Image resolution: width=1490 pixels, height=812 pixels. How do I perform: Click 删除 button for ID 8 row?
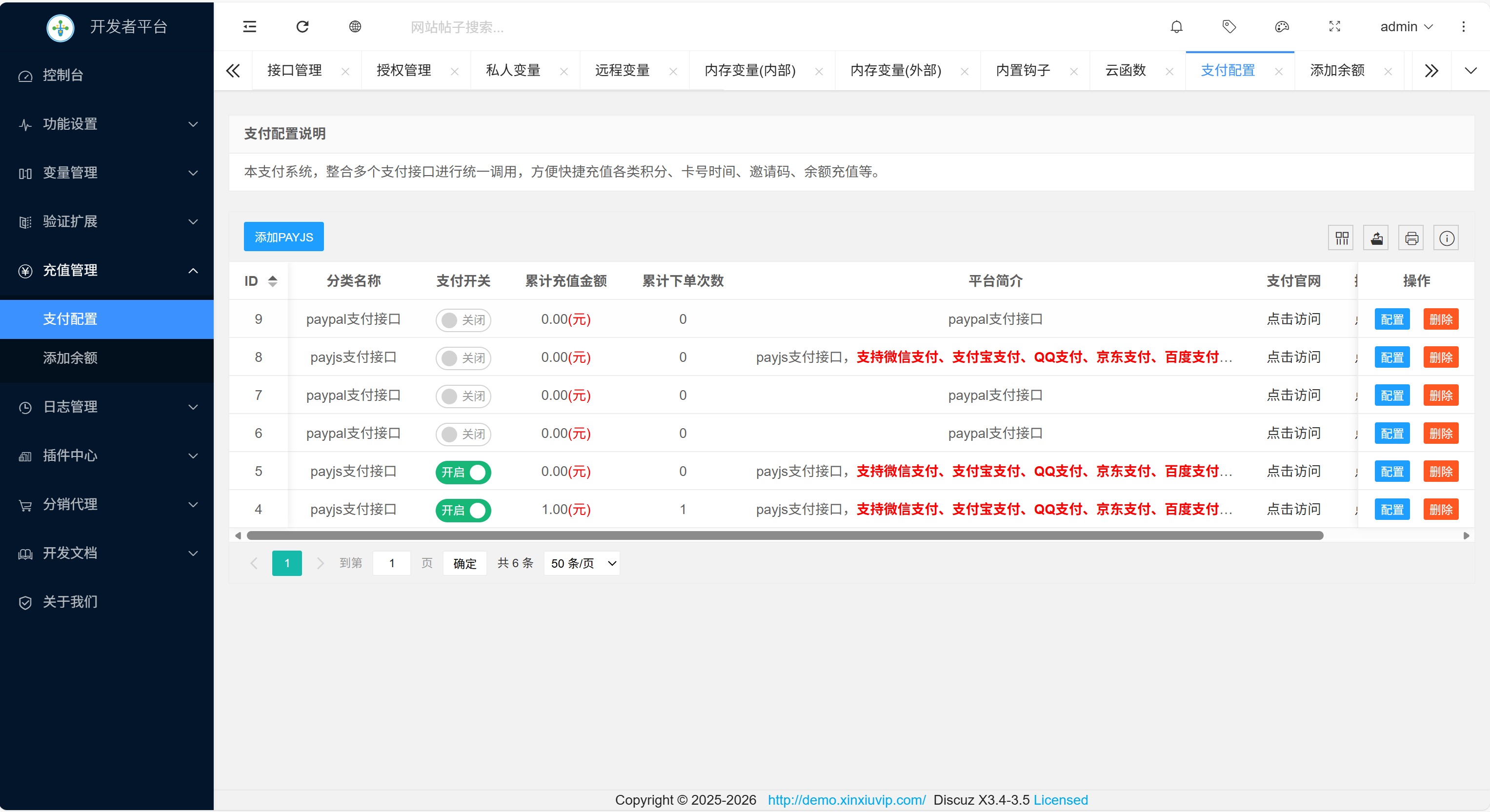tap(1440, 357)
